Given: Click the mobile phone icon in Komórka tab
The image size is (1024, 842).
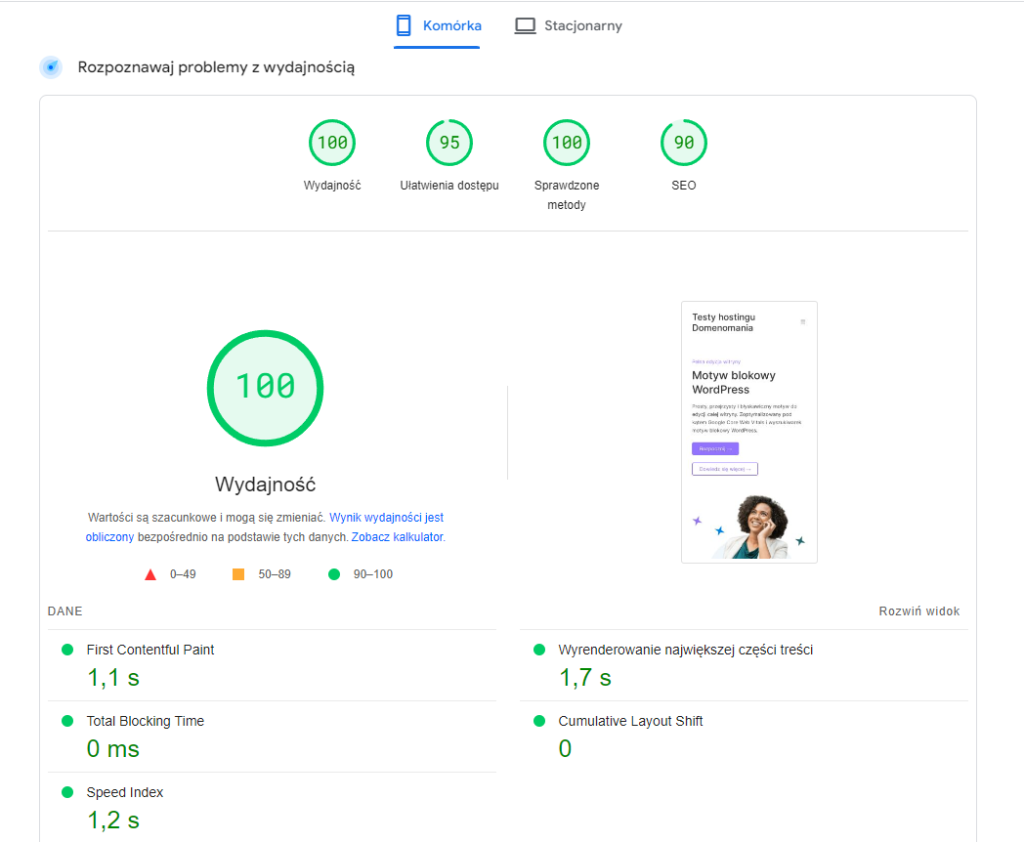Looking at the screenshot, I should pos(405,25).
